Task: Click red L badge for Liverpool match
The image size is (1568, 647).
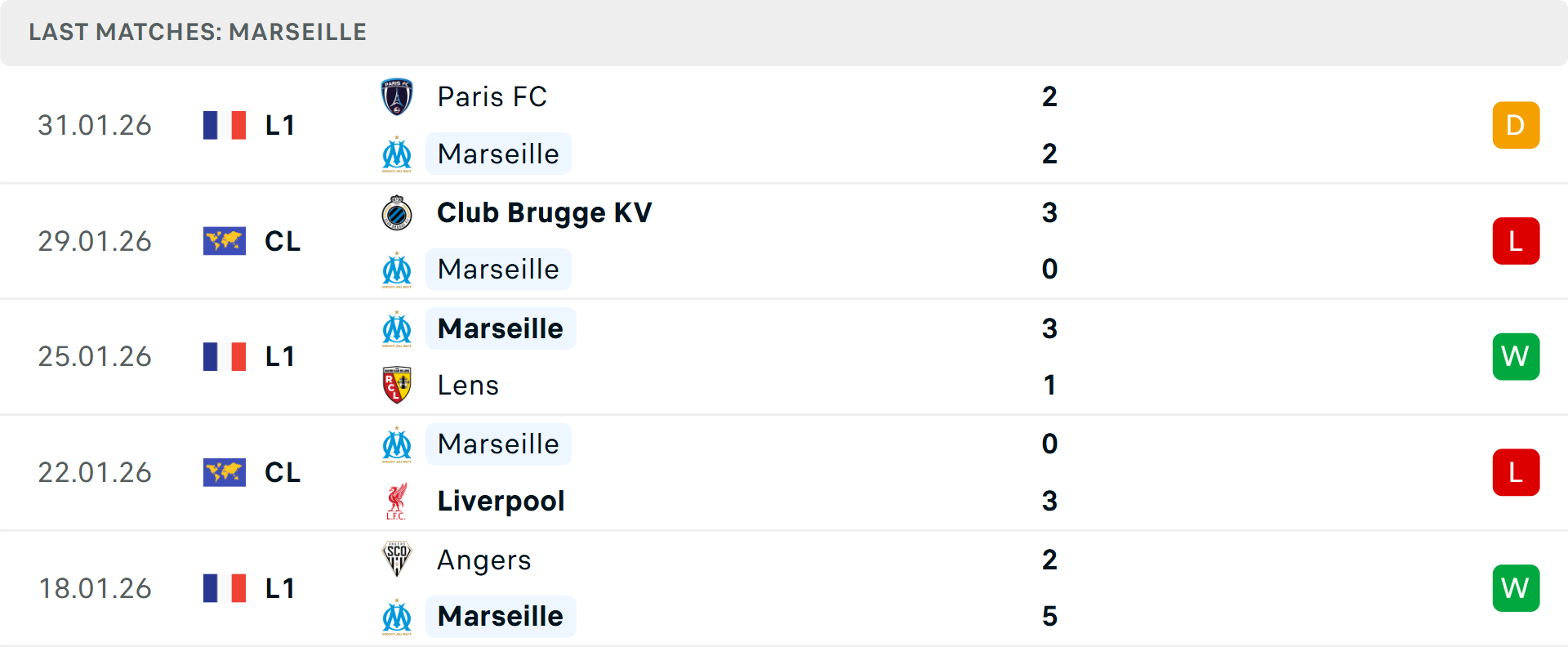Action: pos(1516,473)
